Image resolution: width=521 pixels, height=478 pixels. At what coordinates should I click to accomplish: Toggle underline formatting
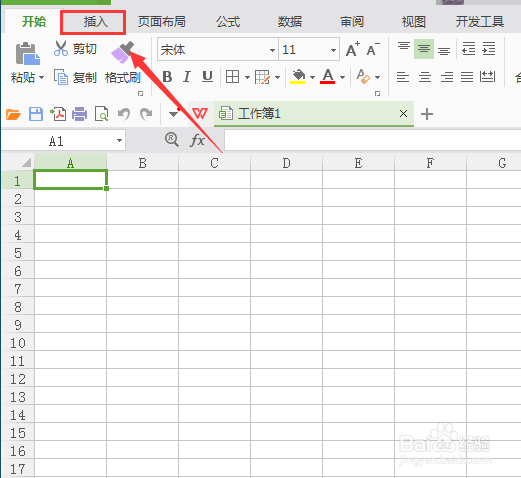[x=207, y=77]
